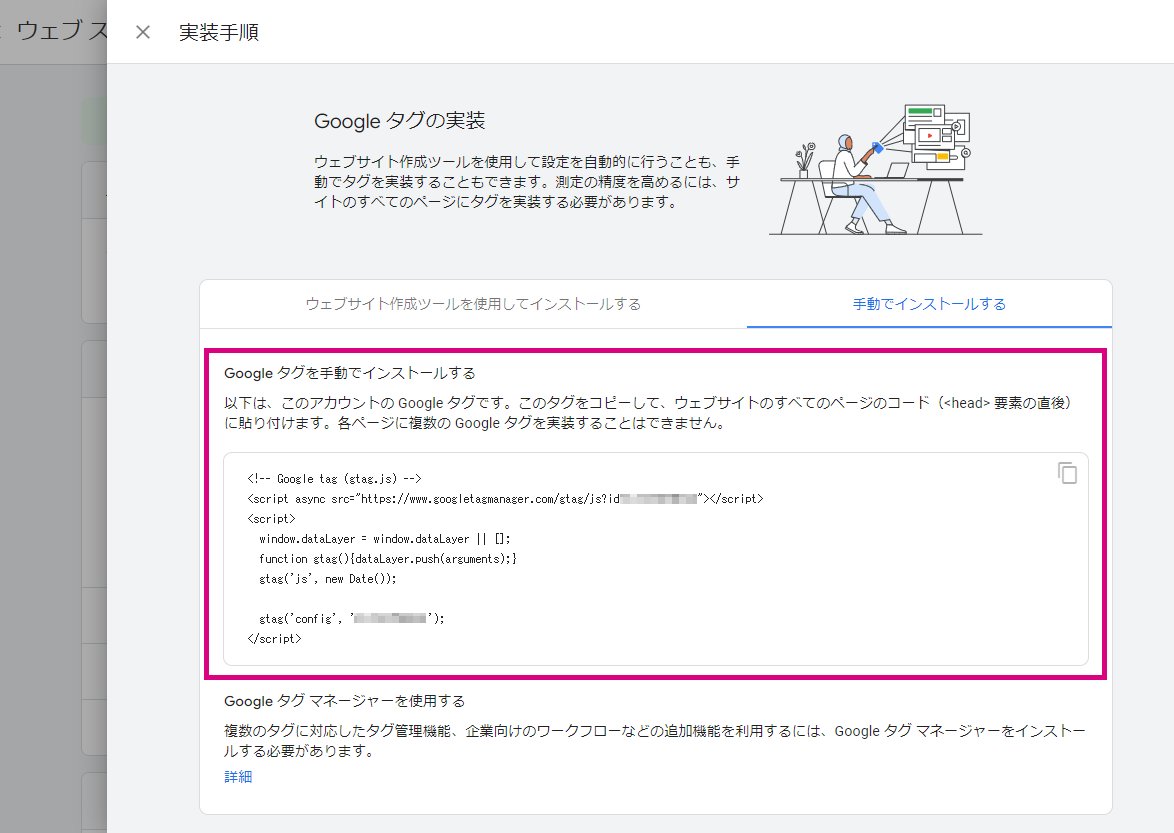Click the Google タグの実装 heading
Image resolution: width=1174 pixels, height=833 pixels.
click(x=399, y=121)
